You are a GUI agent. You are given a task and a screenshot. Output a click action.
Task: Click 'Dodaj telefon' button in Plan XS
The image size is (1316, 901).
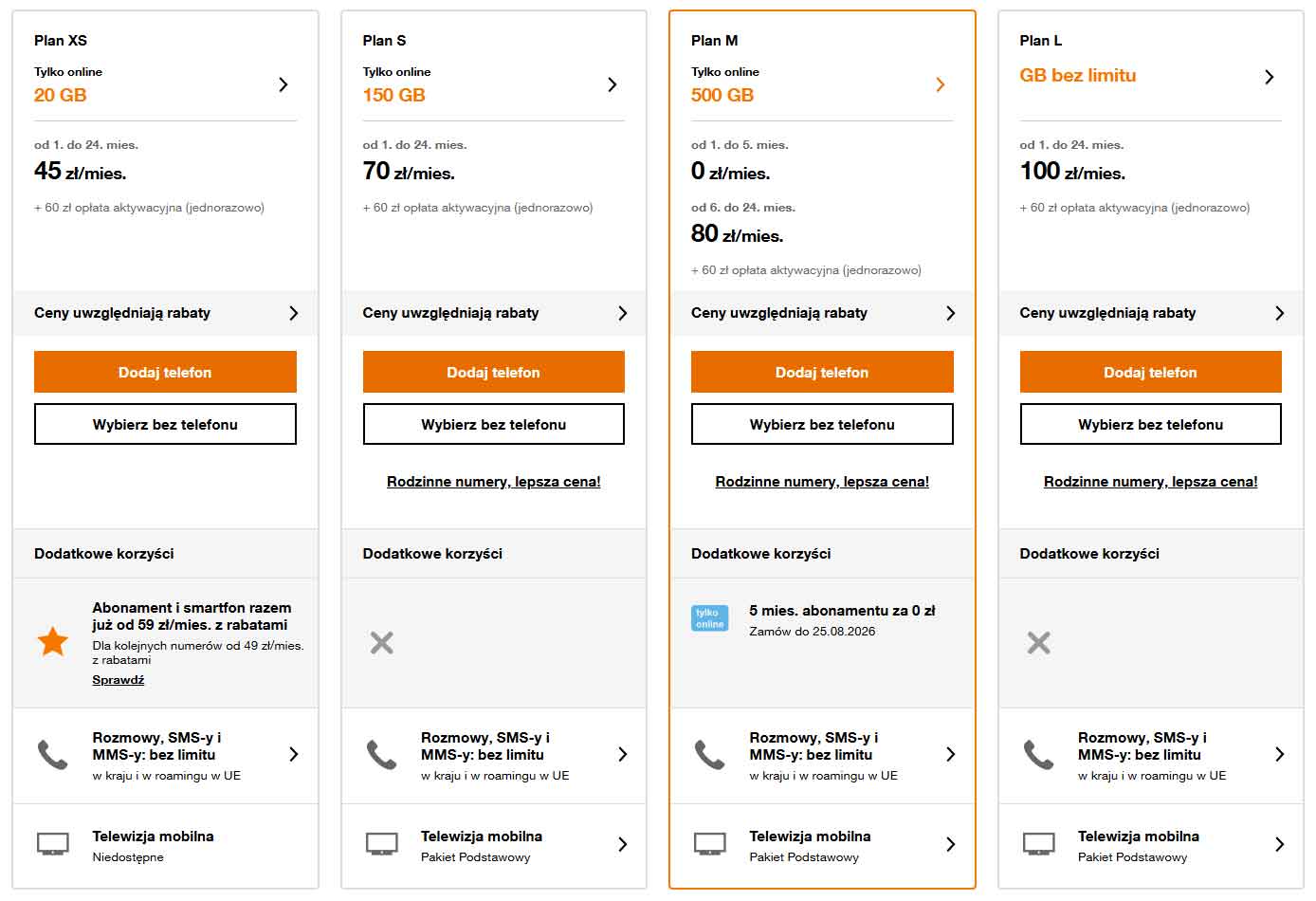(x=165, y=372)
